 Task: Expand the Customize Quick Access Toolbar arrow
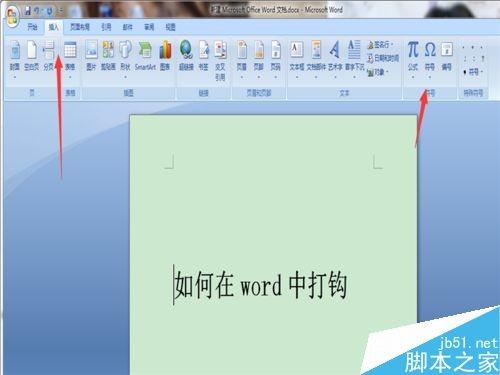(x=59, y=11)
